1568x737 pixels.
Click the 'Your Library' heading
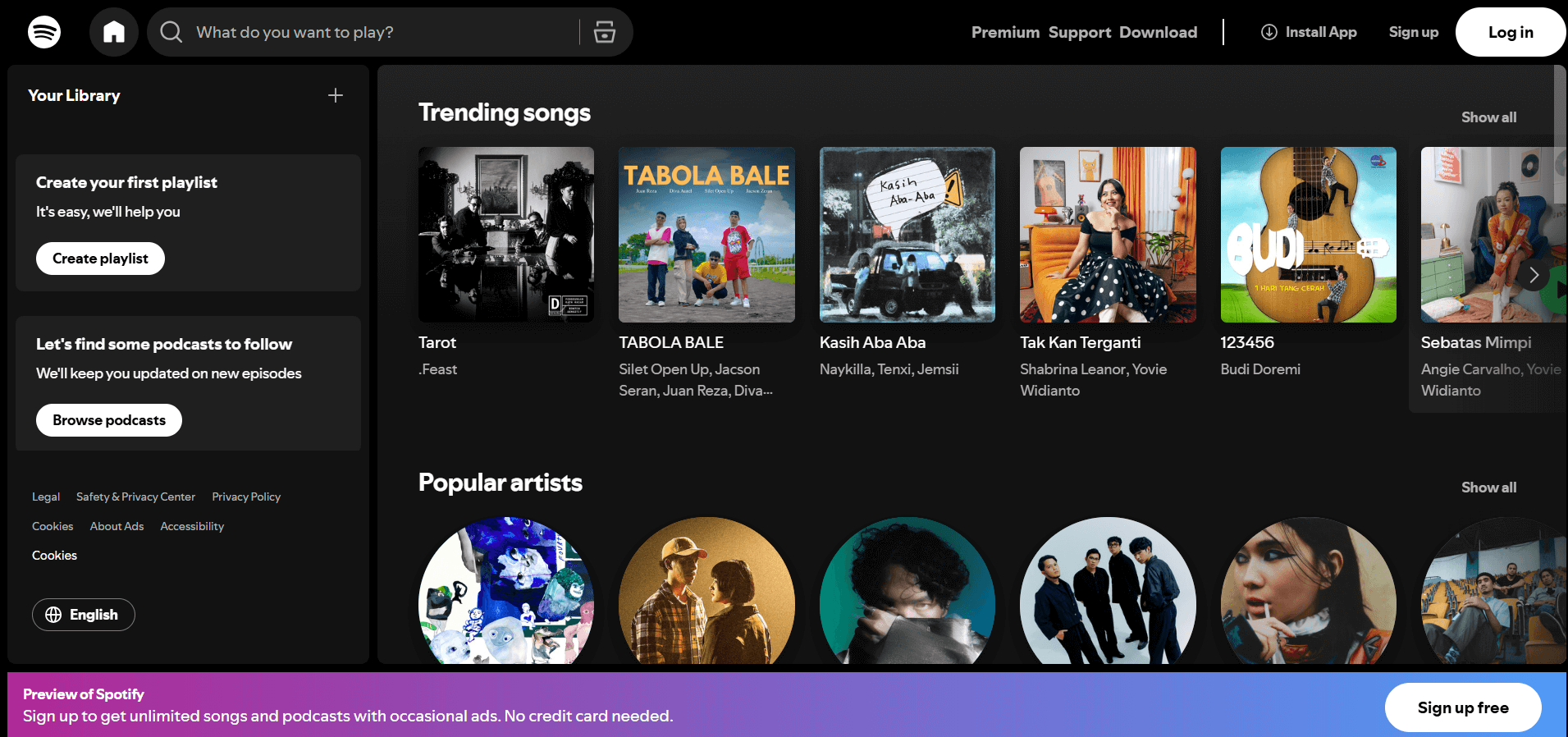[x=74, y=95]
